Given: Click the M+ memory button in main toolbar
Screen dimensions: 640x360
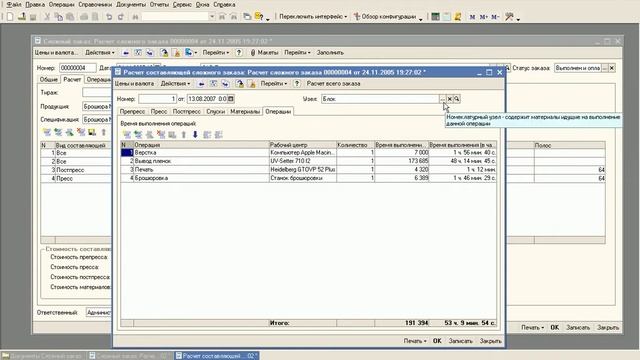Looking at the screenshot, I should 484,17.
